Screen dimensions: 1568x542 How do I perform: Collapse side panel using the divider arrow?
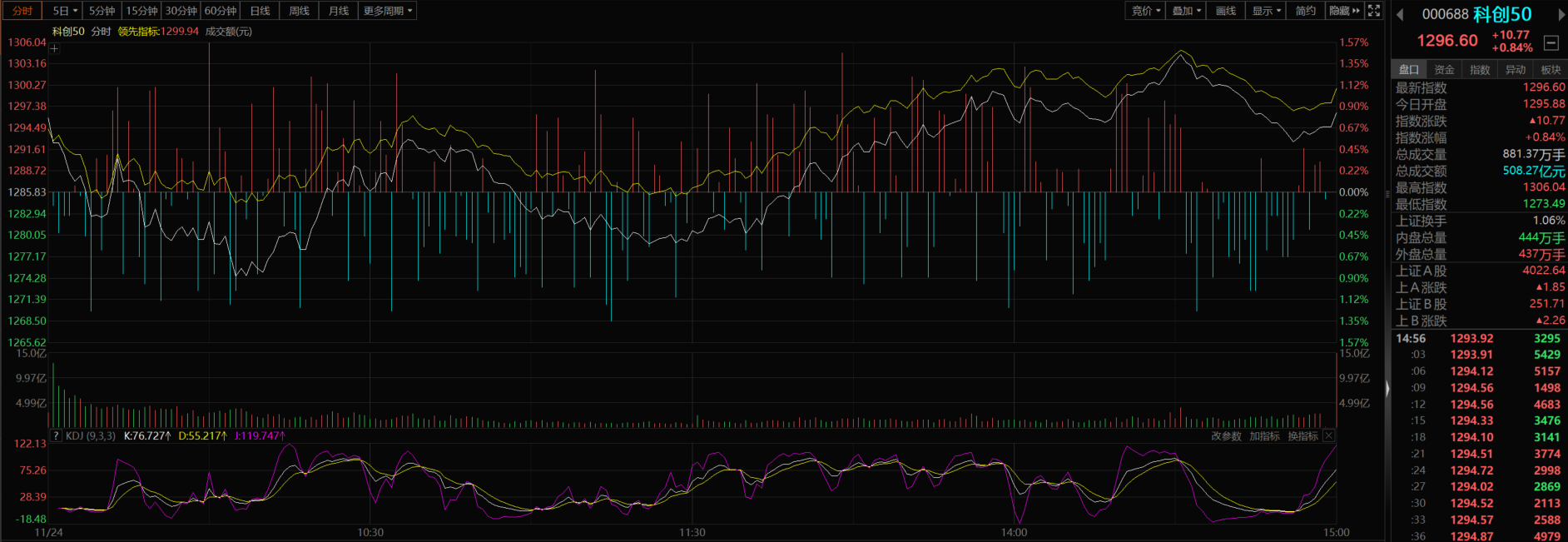coord(1387,389)
